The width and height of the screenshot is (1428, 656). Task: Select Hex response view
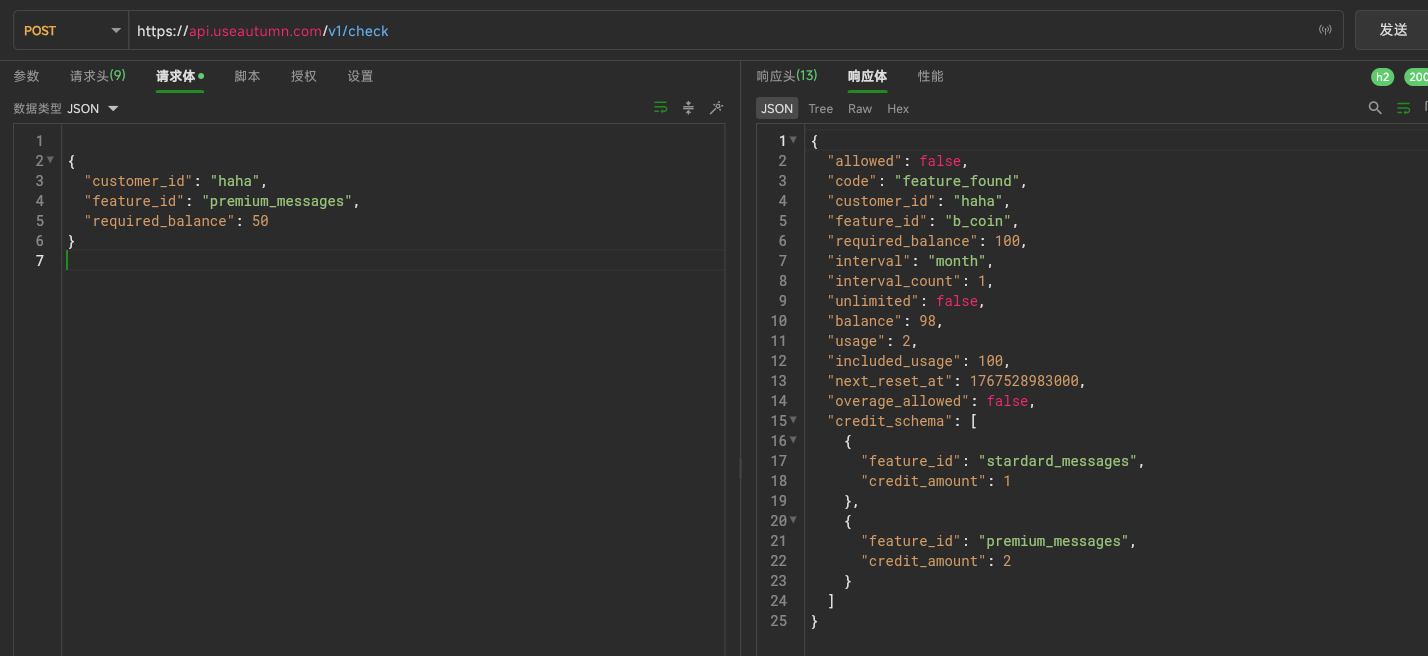point(898,108)
